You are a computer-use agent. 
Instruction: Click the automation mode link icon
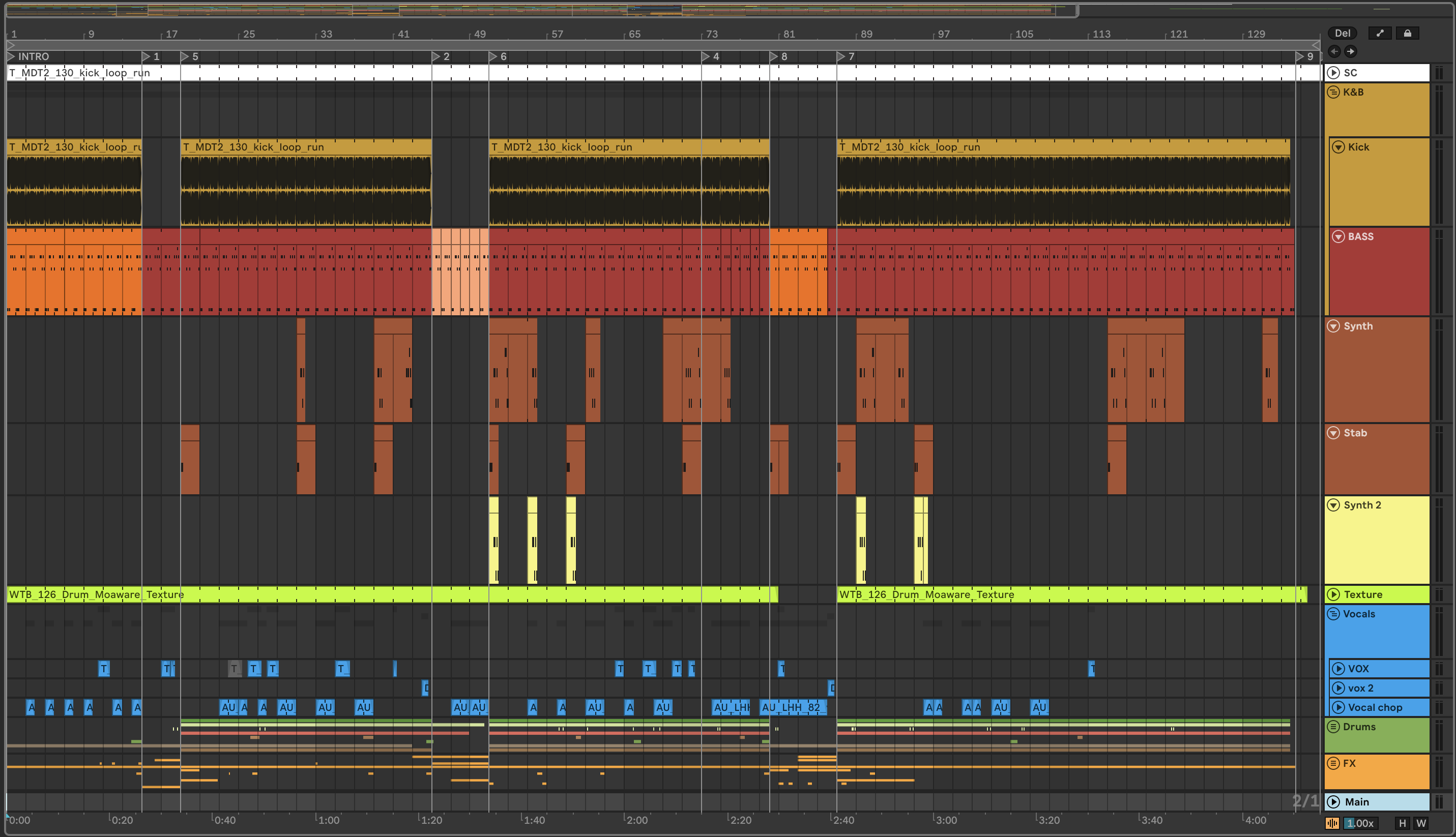pos(1380,34)
